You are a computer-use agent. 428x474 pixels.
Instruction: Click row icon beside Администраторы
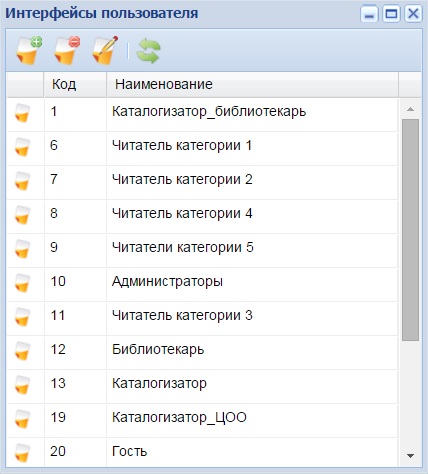22,283
